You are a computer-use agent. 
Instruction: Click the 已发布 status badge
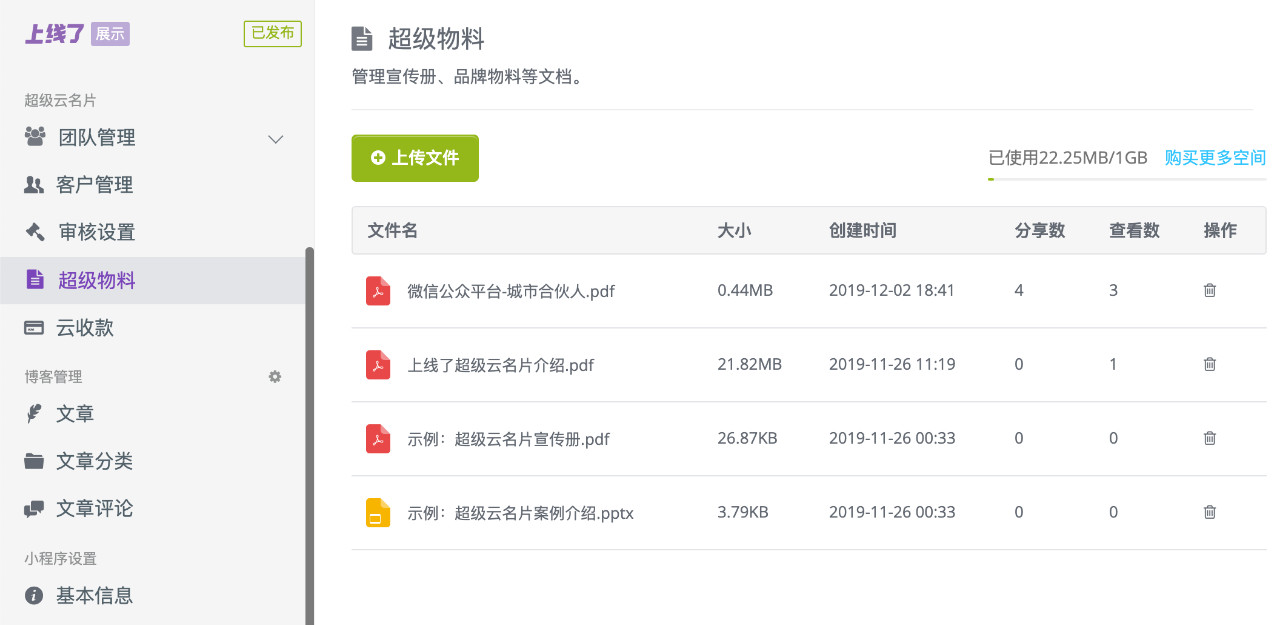pos(272,33)
